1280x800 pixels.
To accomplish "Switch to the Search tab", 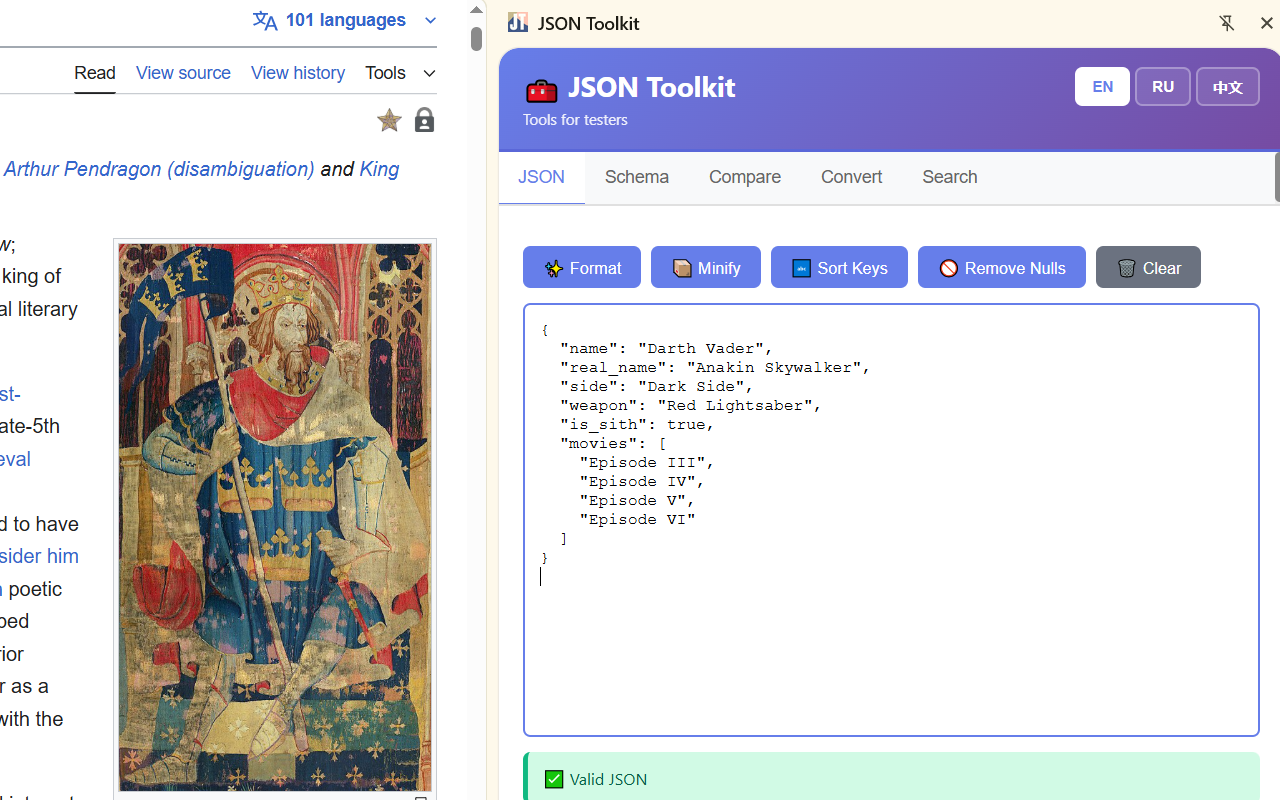I will tap(950, 177).
